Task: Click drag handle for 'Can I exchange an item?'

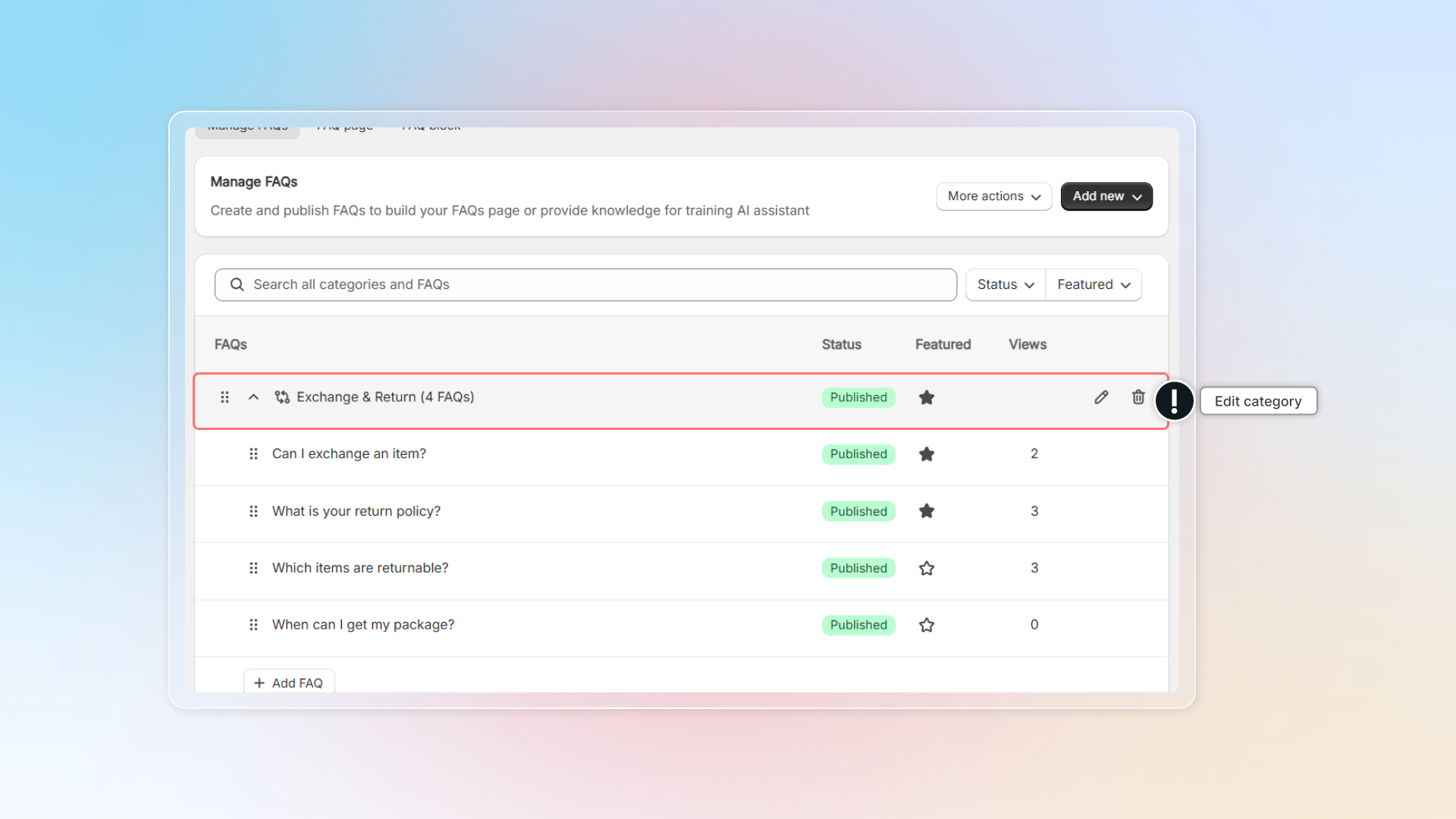Action: (x=253, y=454)
